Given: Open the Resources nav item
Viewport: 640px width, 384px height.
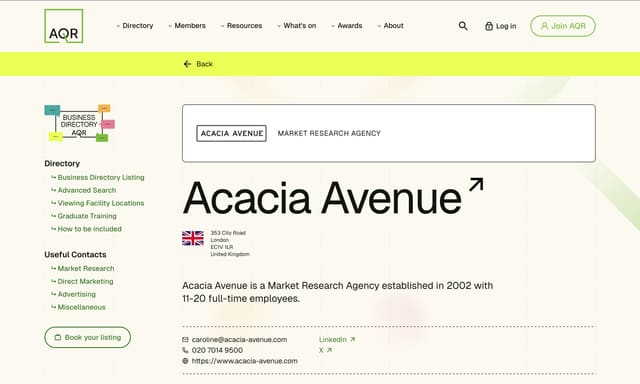Looking at the screenshot, I should 244,26.
